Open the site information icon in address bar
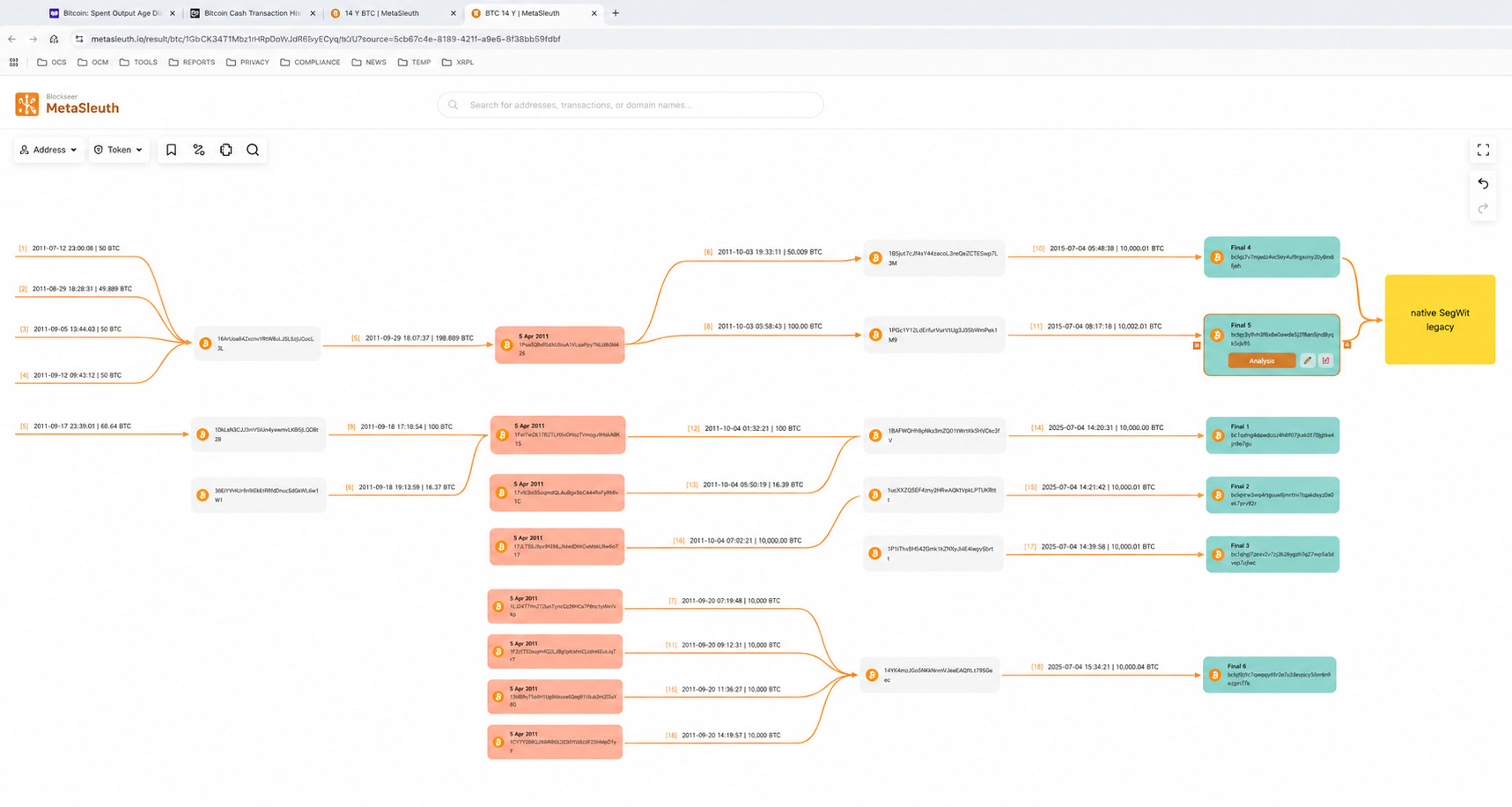Screen dimensions: 1512x807 coord(79,39)
